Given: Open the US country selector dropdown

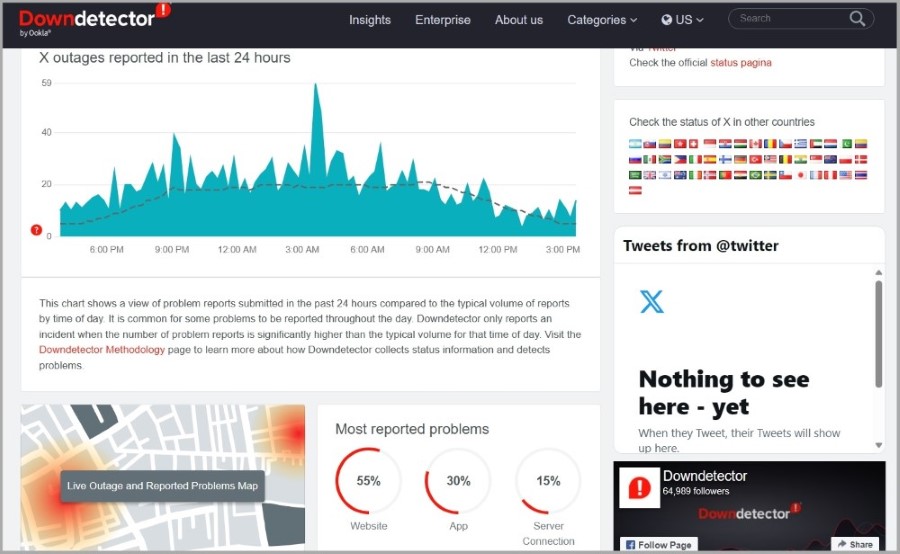Looking at the screenshot, I should coord(682,20).
